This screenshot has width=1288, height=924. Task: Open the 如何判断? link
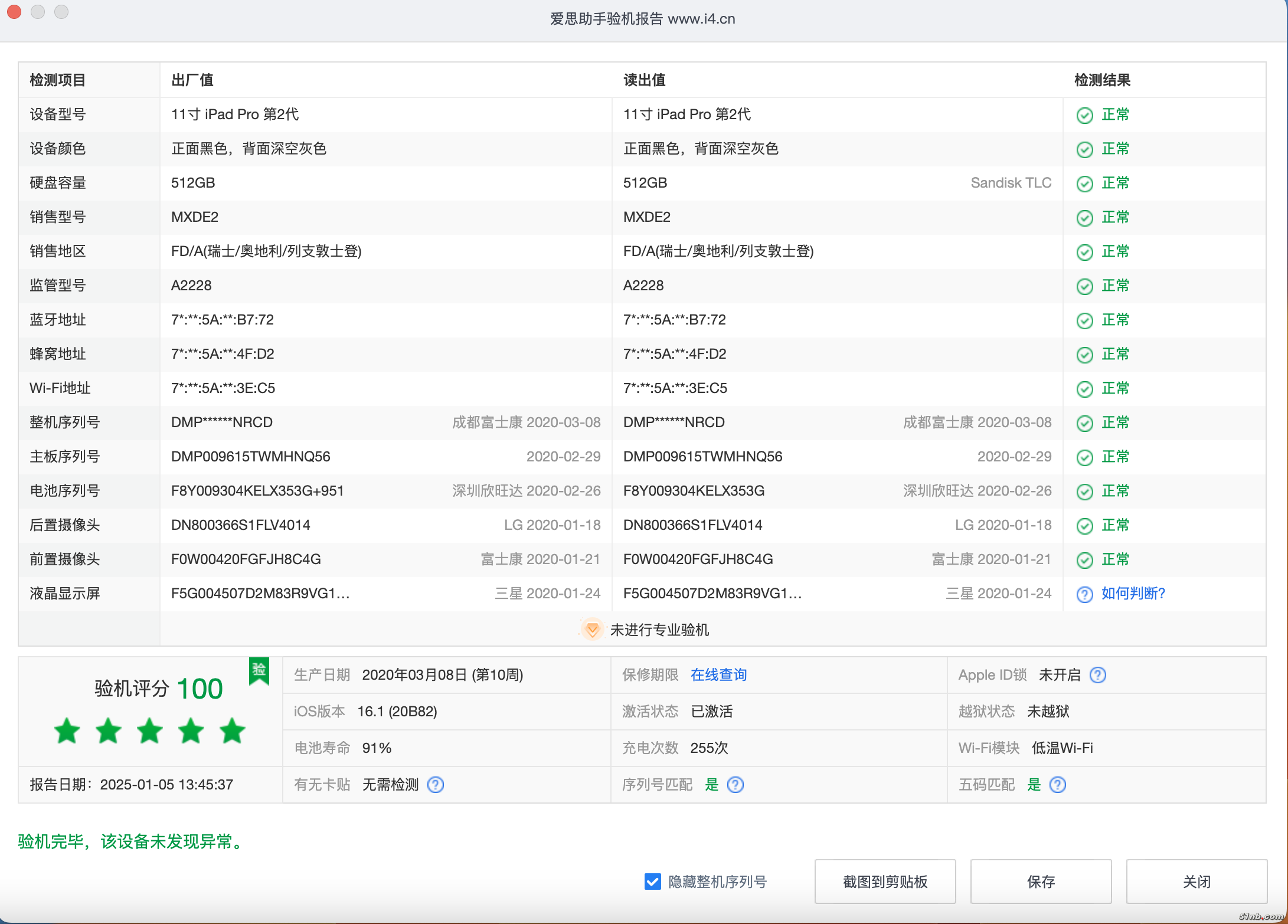tap(1133, 594)
